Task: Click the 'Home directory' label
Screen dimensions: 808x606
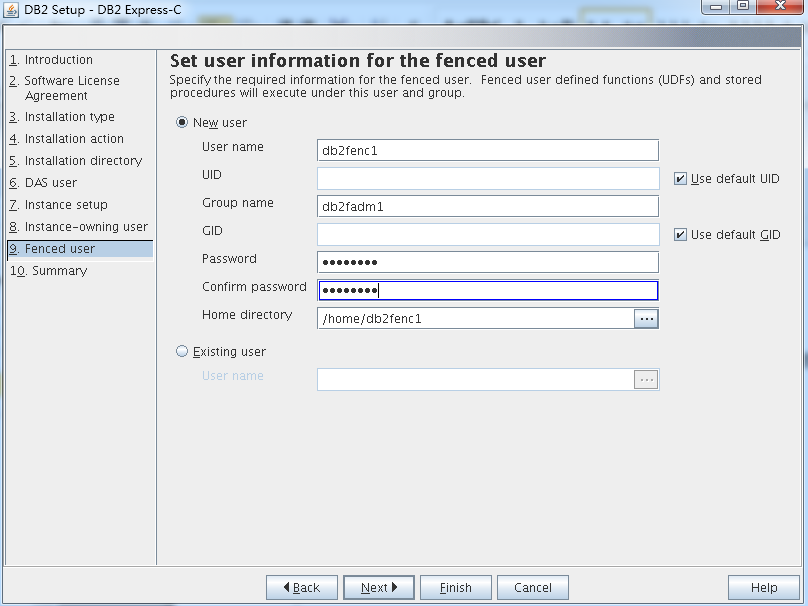Action: [x=247, y=315]
